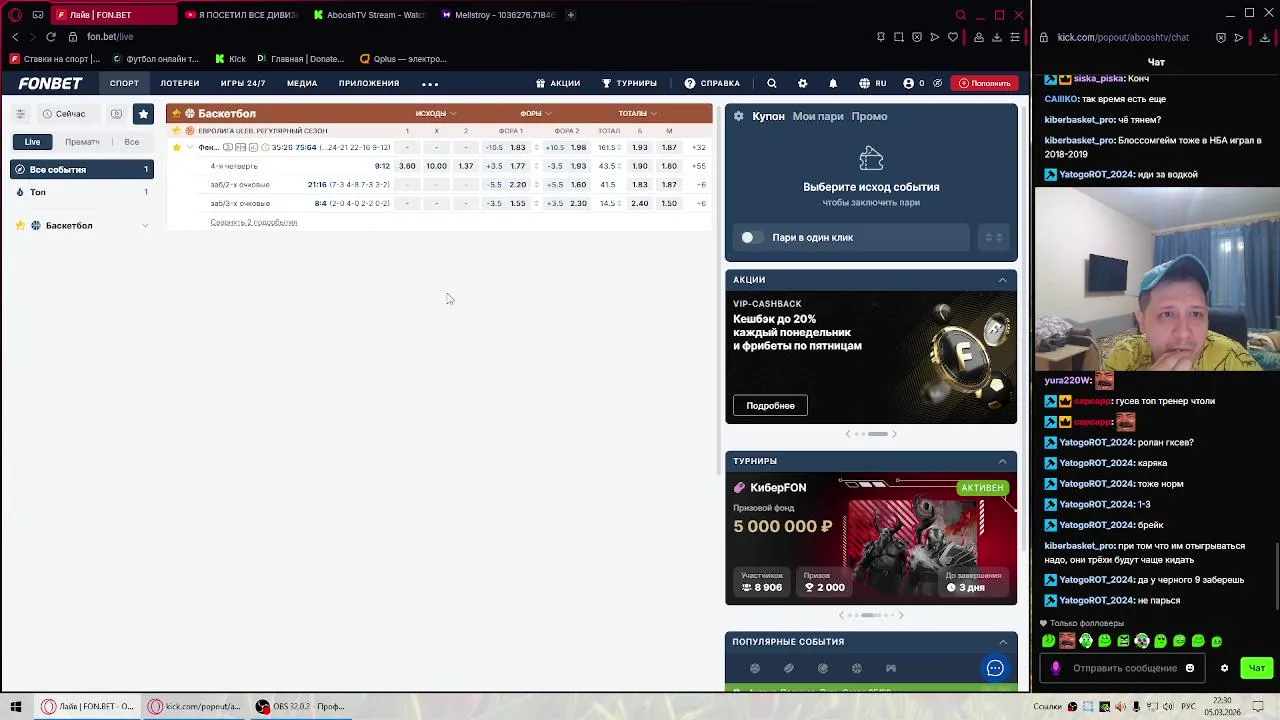
Task: Click Свернуть 2 подсобытия link
Action: [254, 223]
